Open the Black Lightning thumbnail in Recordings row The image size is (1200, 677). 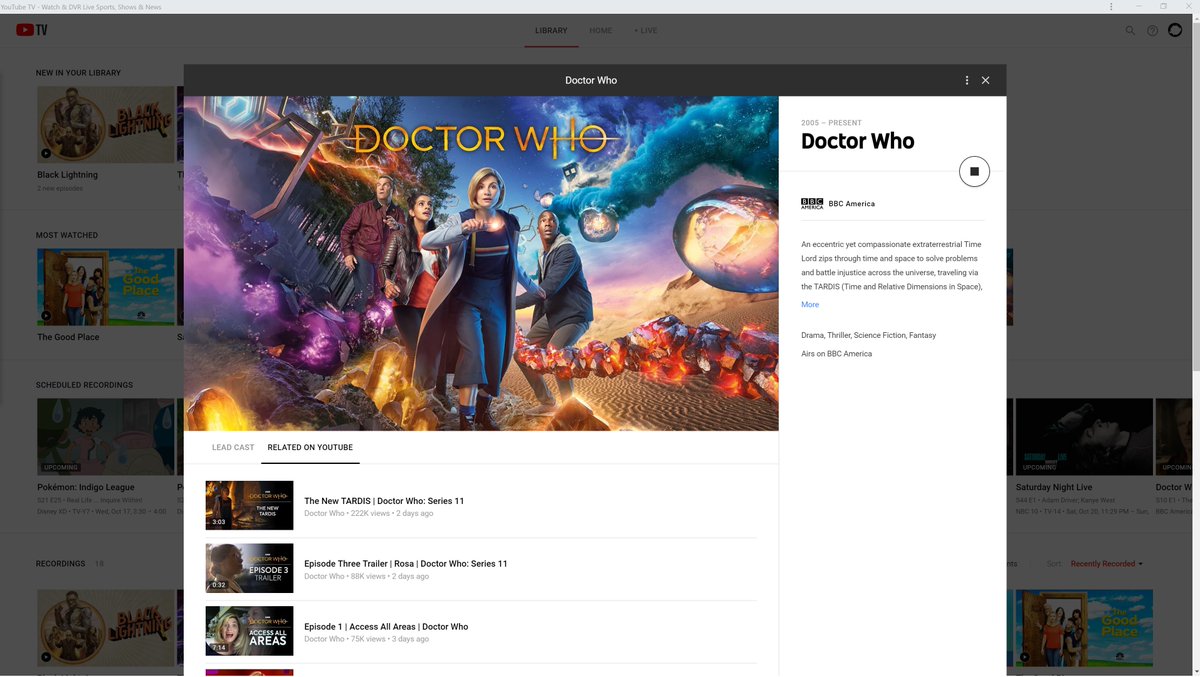point(106,628)
